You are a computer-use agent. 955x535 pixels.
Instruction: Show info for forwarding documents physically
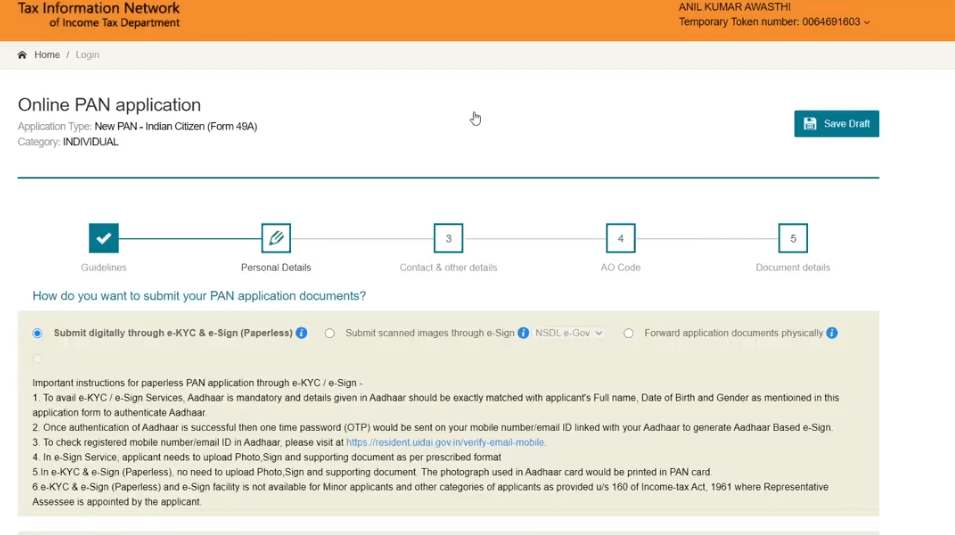point(832,333)
